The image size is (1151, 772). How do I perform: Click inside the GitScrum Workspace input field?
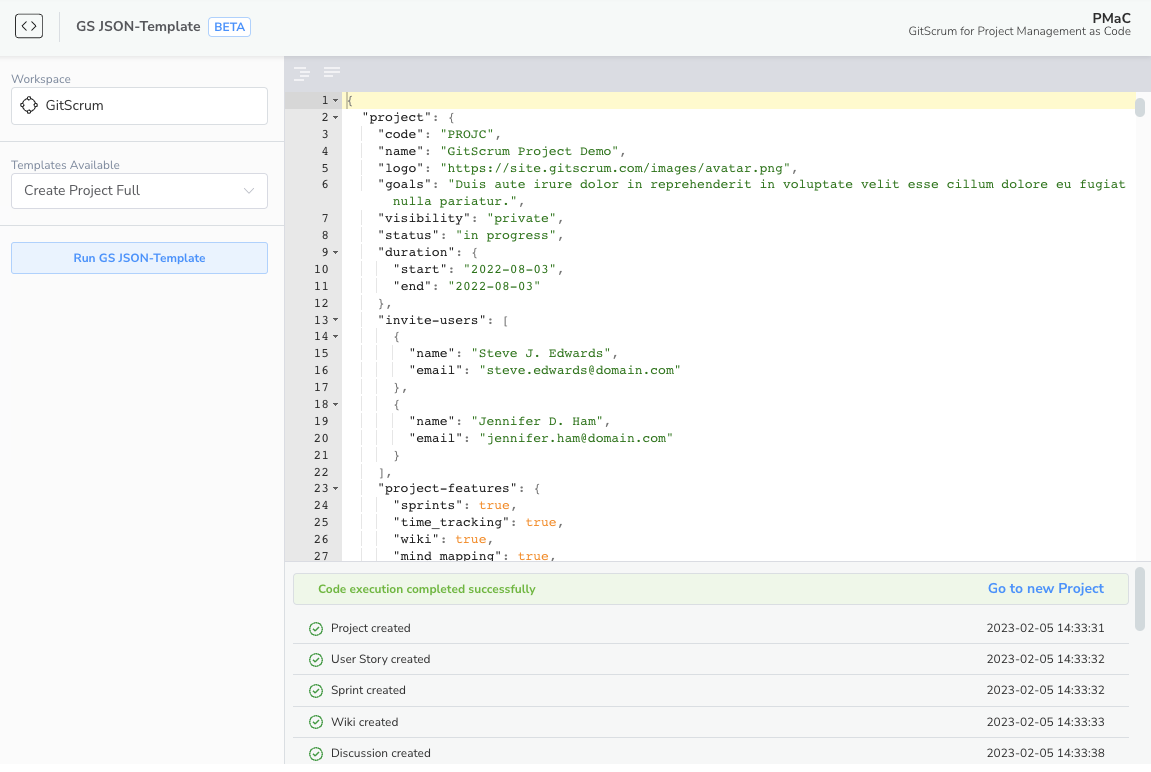click(140, 105)
